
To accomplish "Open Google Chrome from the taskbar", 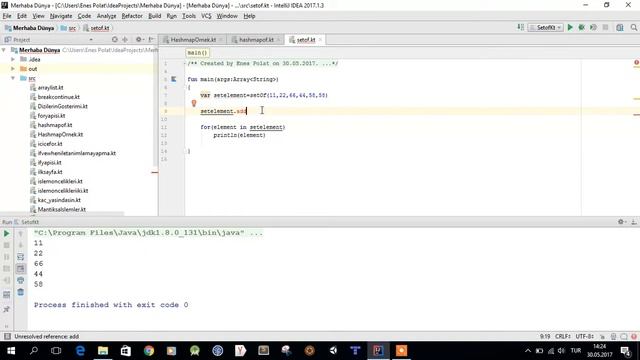I will [x=149, y=351].
